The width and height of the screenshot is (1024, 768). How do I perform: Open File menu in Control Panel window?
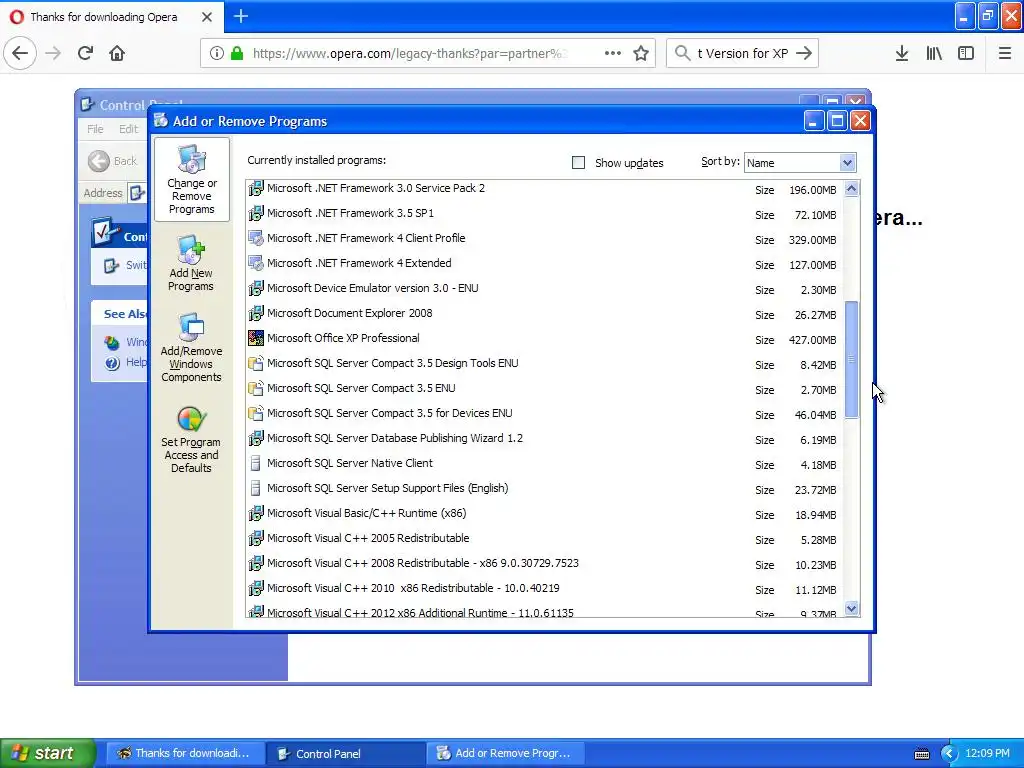[95, 129]
